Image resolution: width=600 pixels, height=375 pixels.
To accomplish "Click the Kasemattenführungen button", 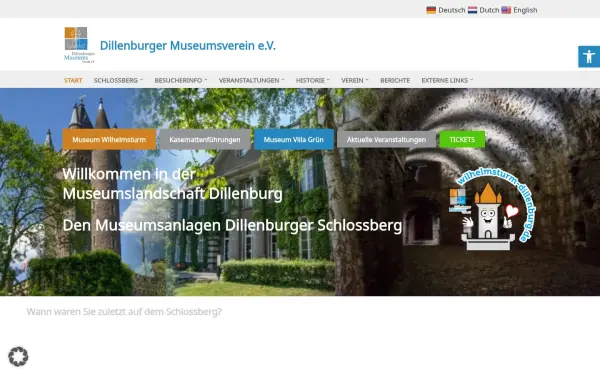I will tap(205, 140).
